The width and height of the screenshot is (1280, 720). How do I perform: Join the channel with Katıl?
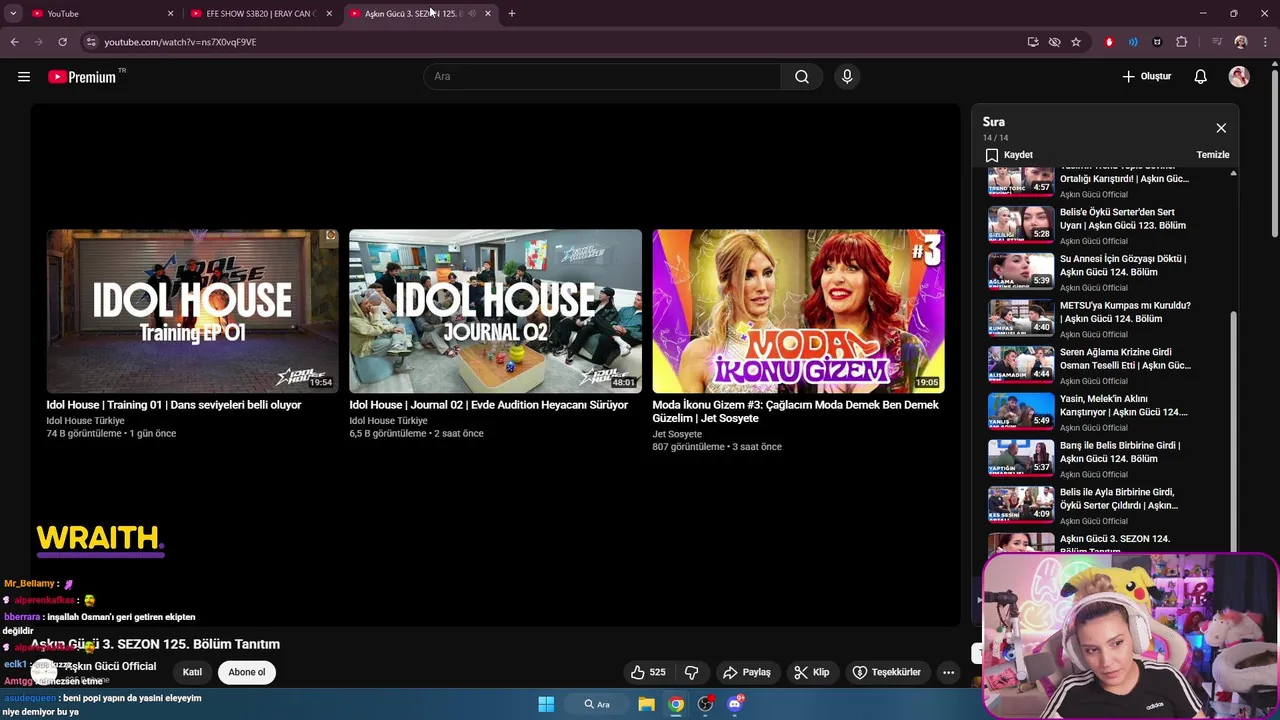(192, 672)
